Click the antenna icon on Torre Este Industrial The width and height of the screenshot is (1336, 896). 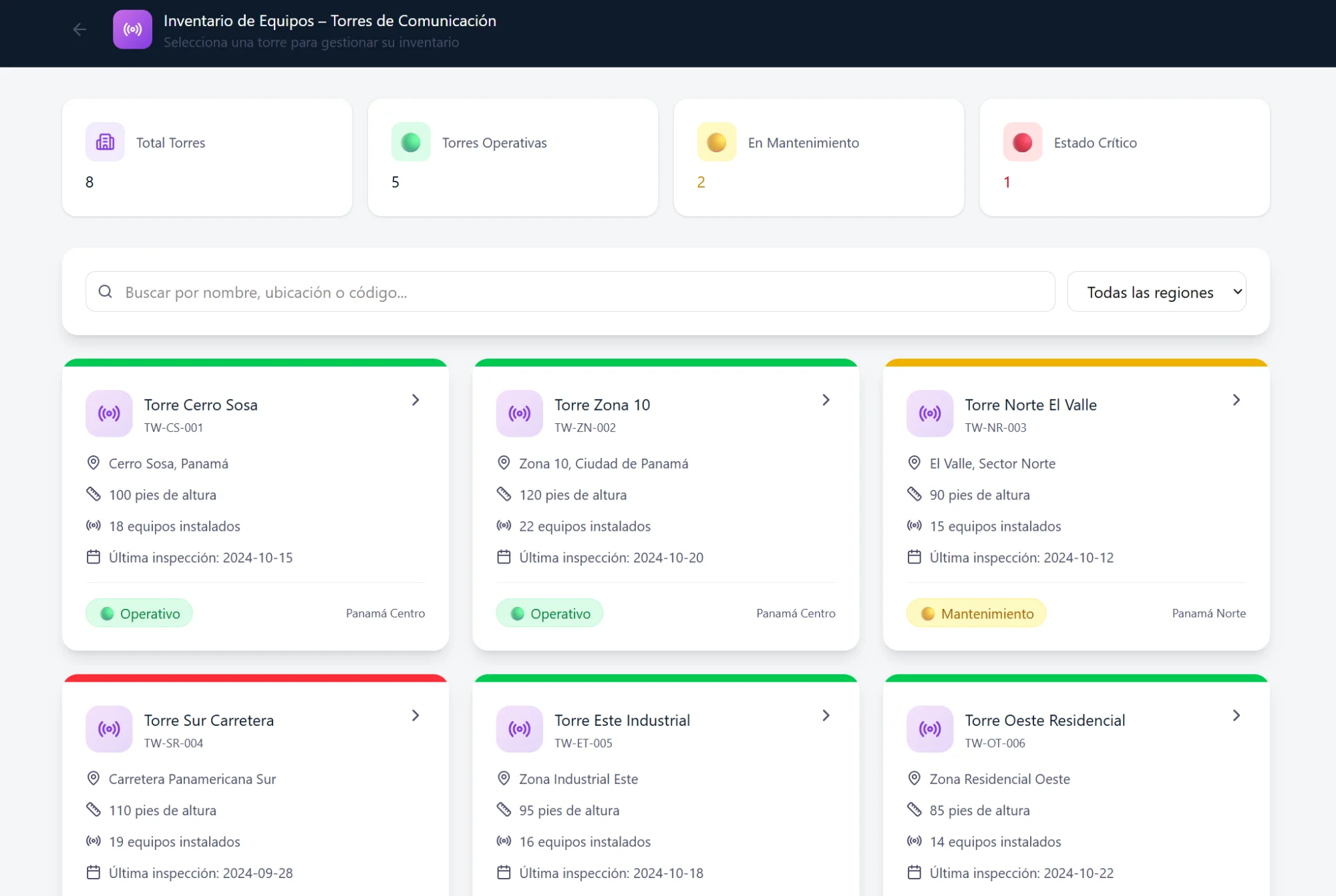(519, 728)
